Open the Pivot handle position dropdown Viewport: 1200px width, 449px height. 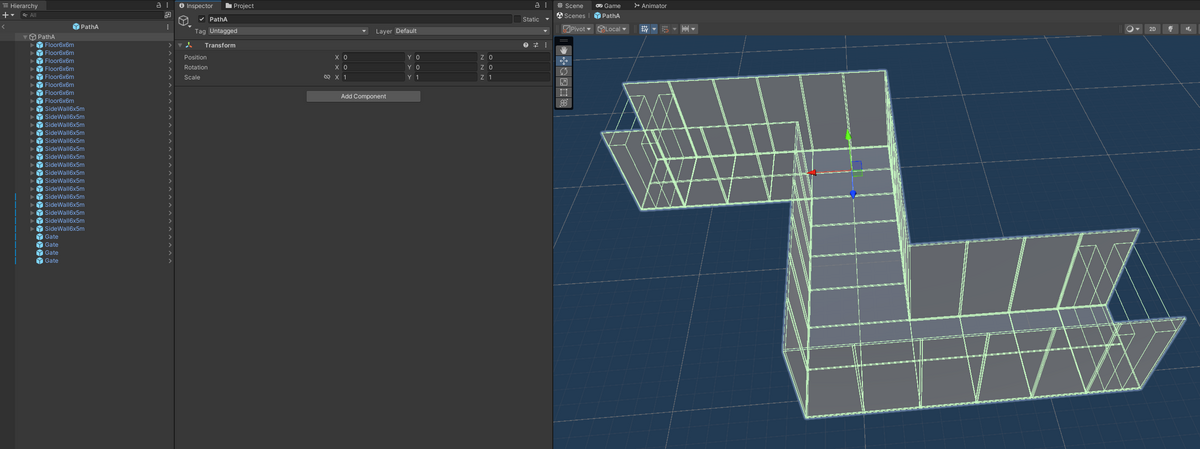click(x=576, y=29)
